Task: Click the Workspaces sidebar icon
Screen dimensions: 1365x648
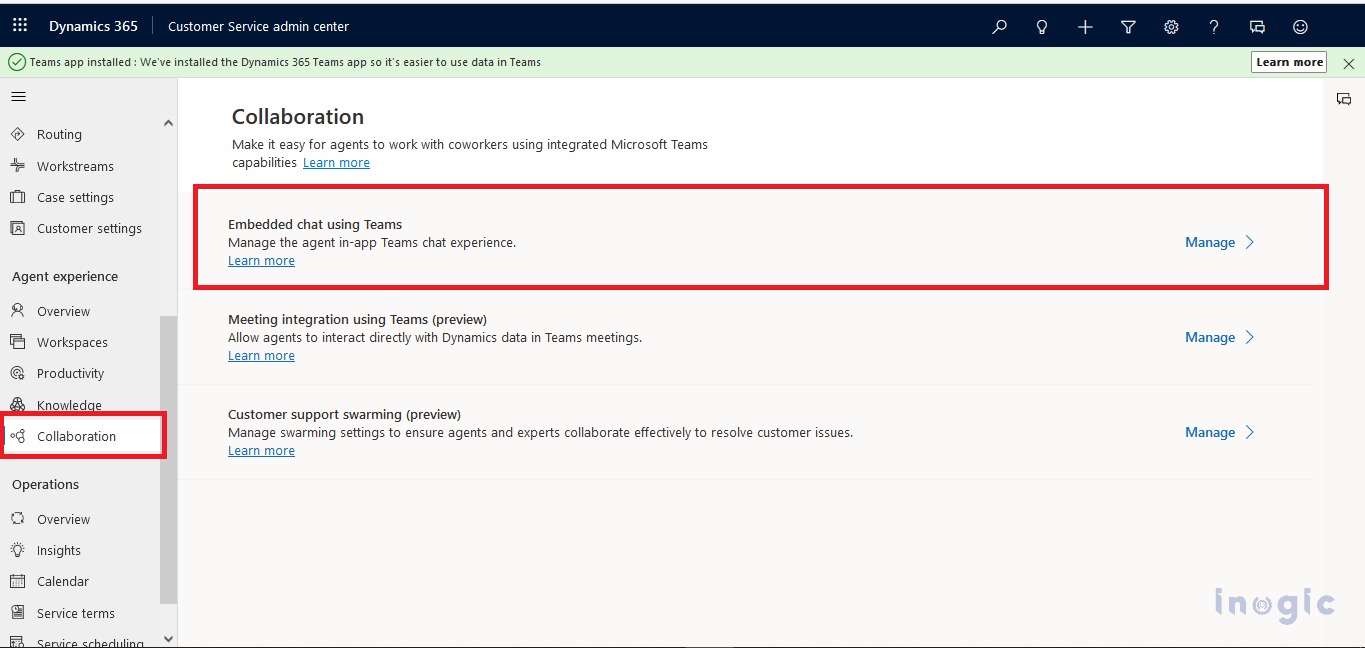Action: 17,342
